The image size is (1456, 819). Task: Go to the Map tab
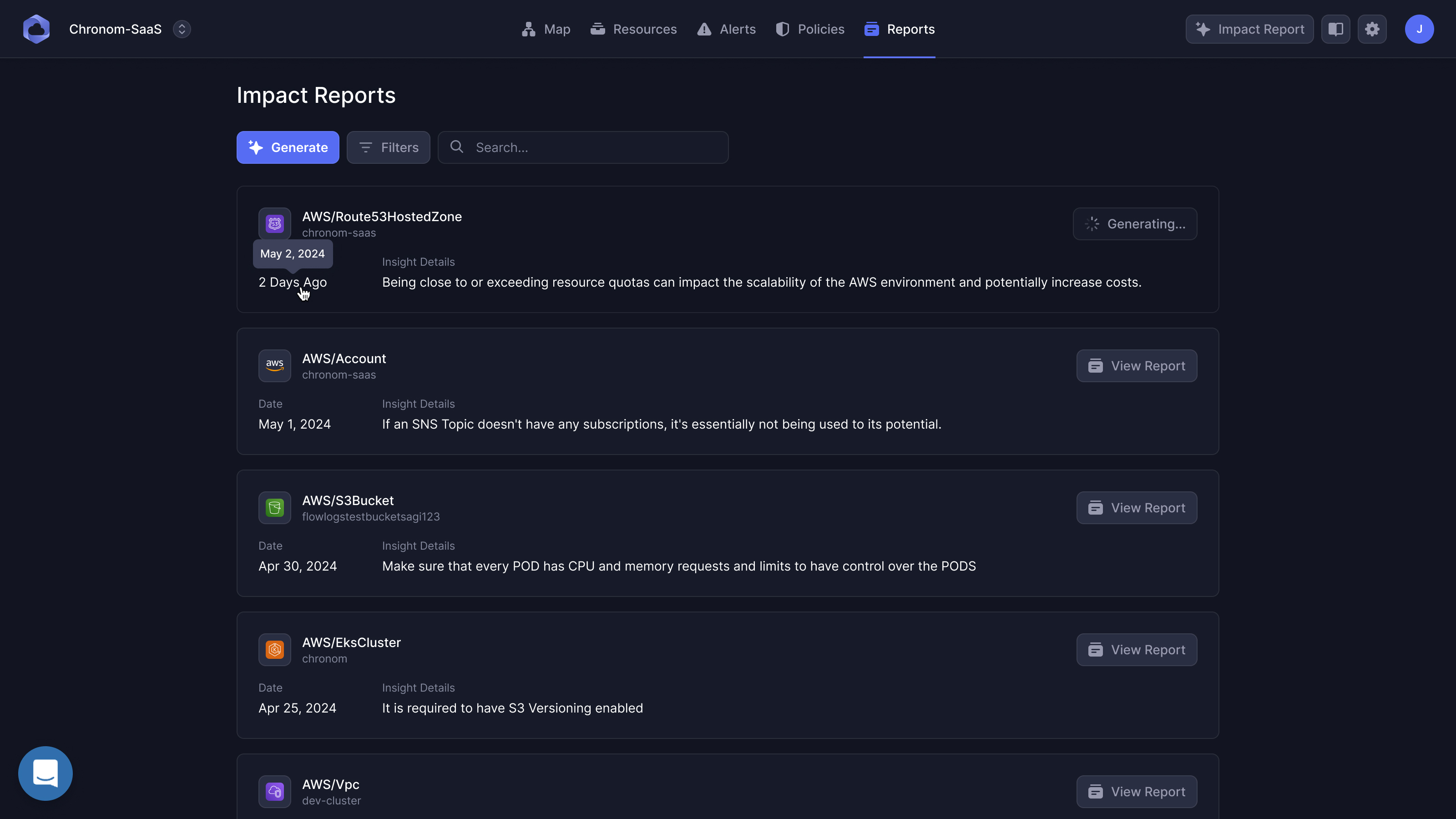(546, 29)
